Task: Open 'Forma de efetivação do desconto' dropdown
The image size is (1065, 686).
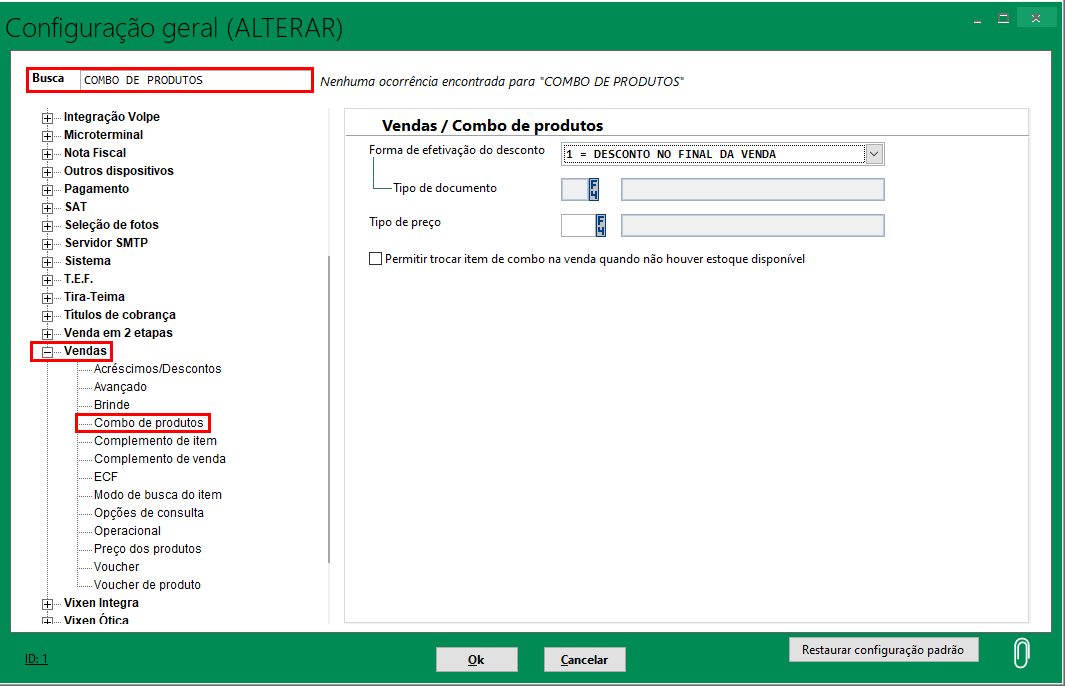Action: tap(873, 154)
